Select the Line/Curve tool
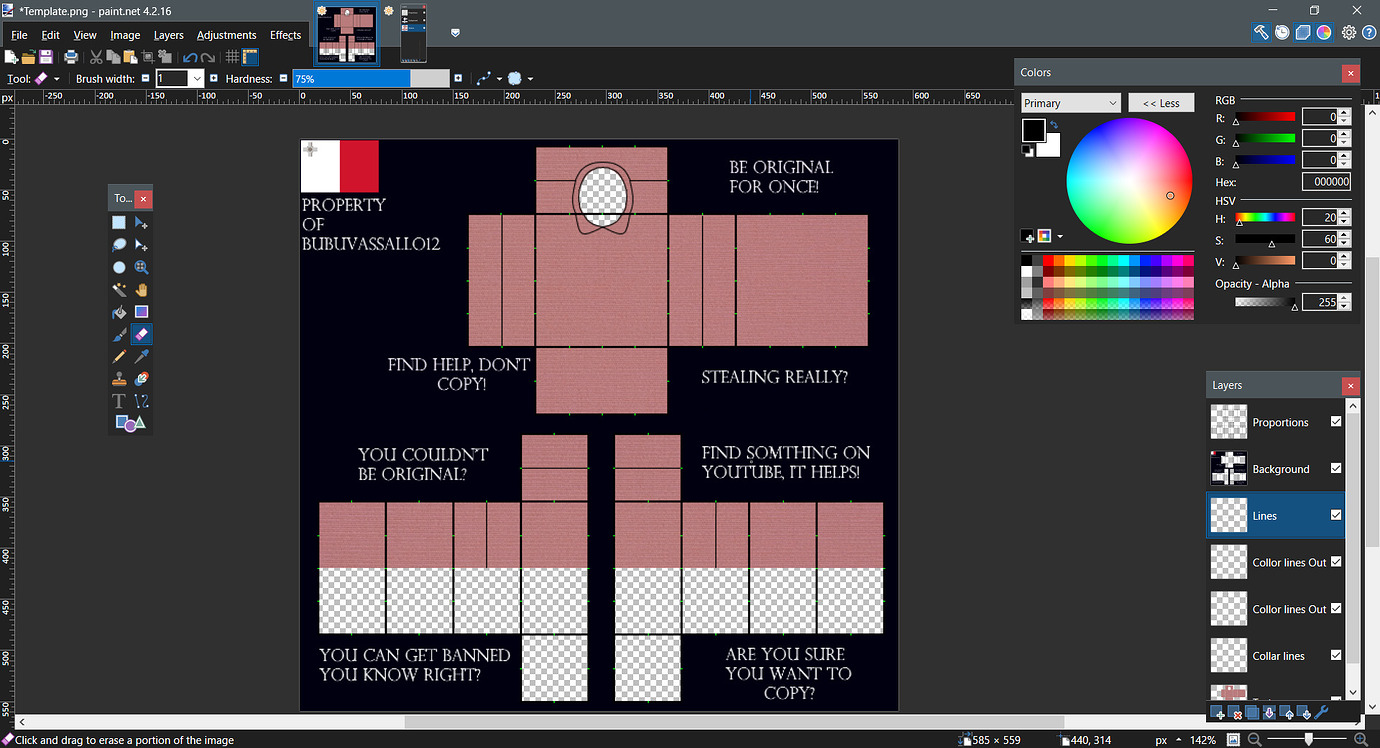 click(x=142, y=401)
